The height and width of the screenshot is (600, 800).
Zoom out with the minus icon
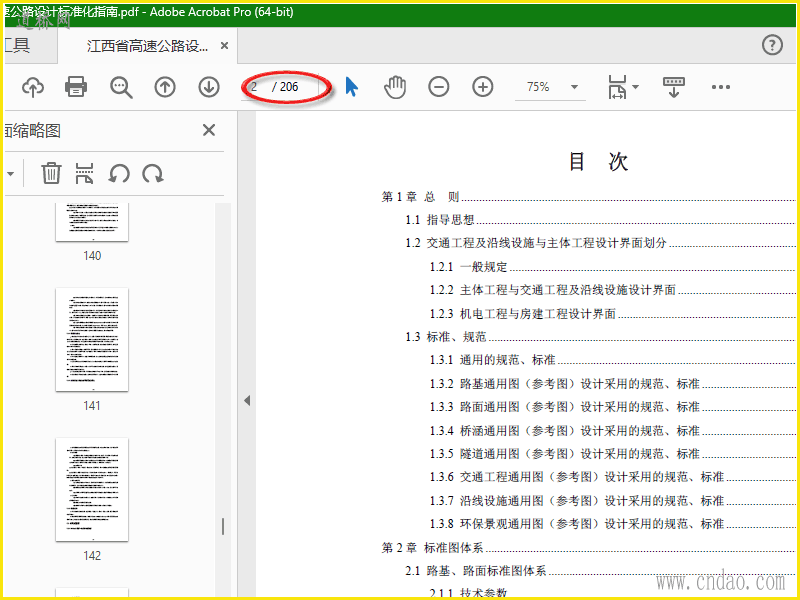point(438,87)
